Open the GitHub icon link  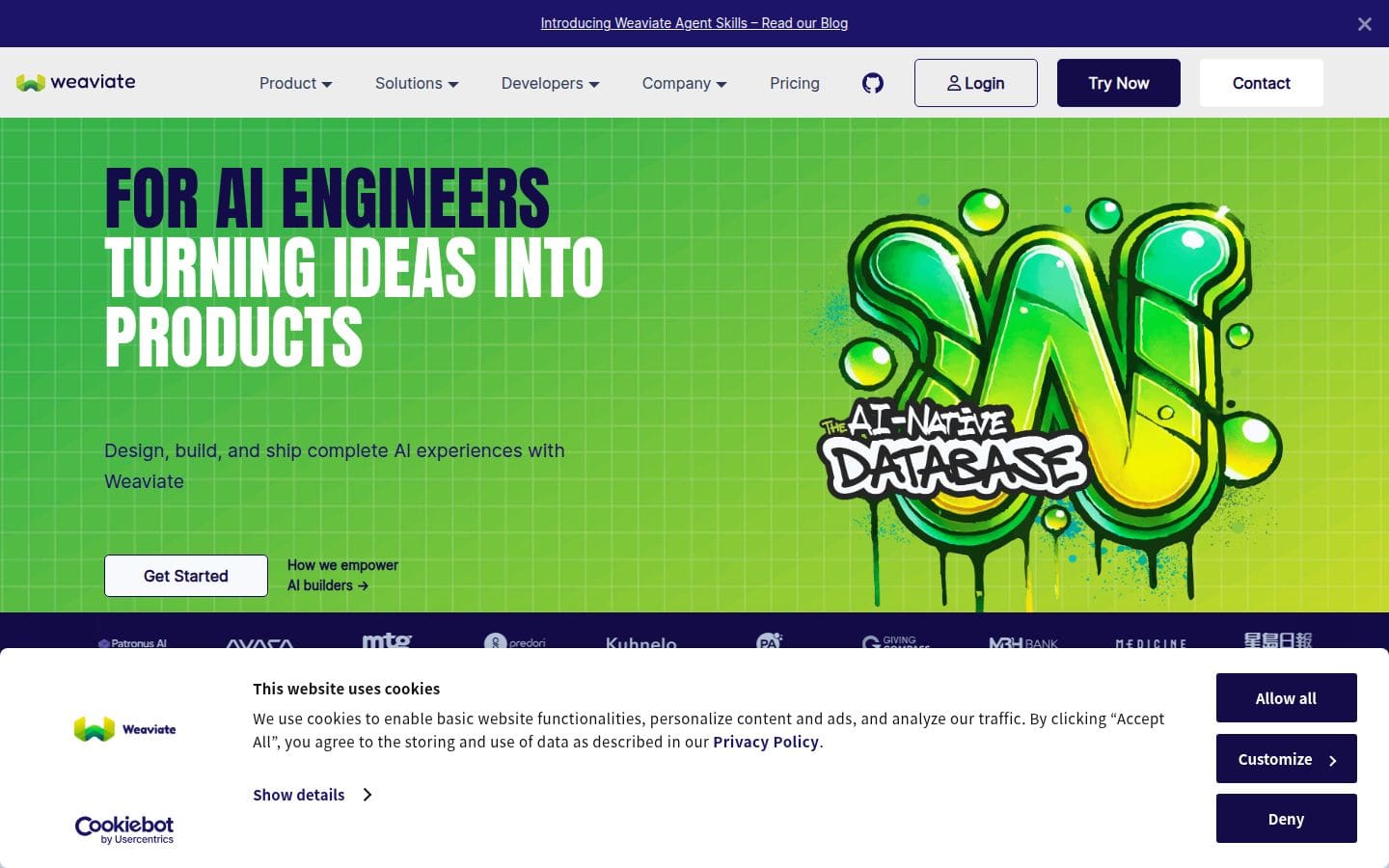click(x=873, y=83)
